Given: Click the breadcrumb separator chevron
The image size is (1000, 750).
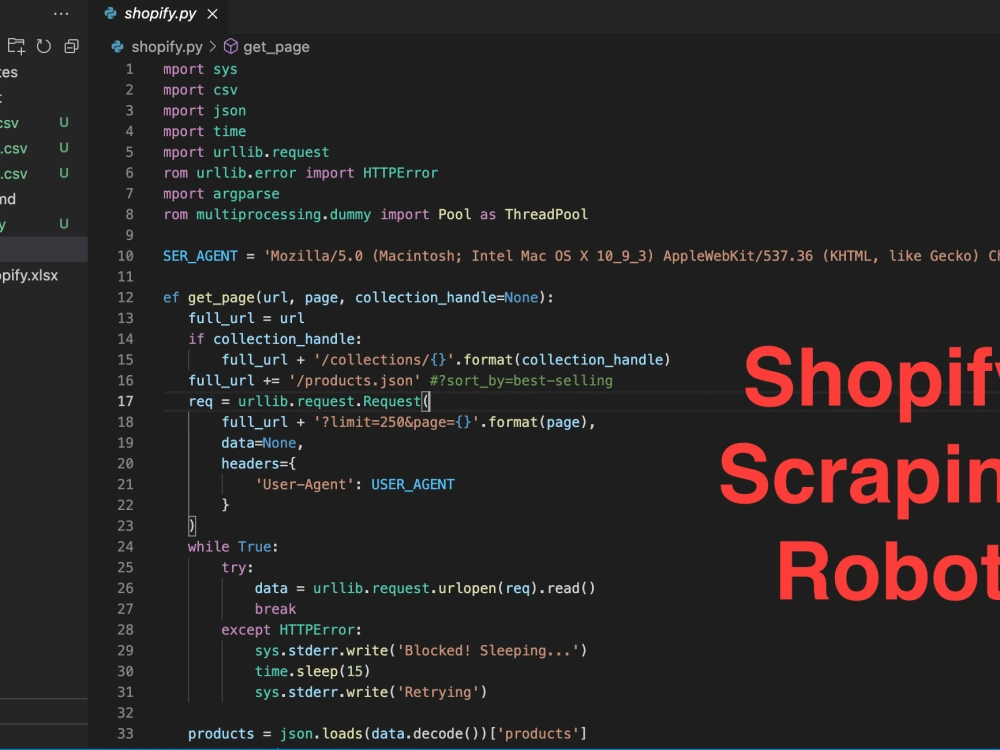Looking at the screenshot, I should 212,47.
